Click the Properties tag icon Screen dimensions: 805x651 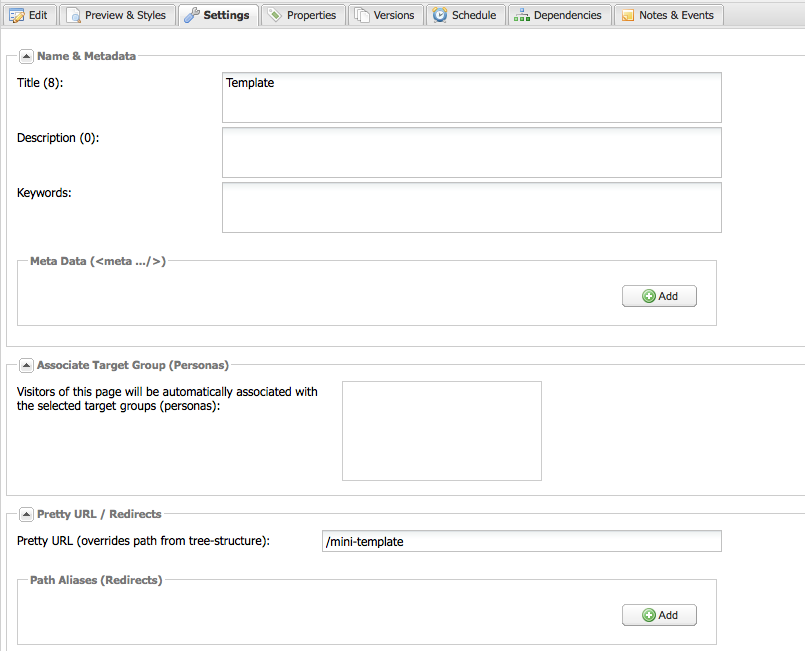point(274,15)
